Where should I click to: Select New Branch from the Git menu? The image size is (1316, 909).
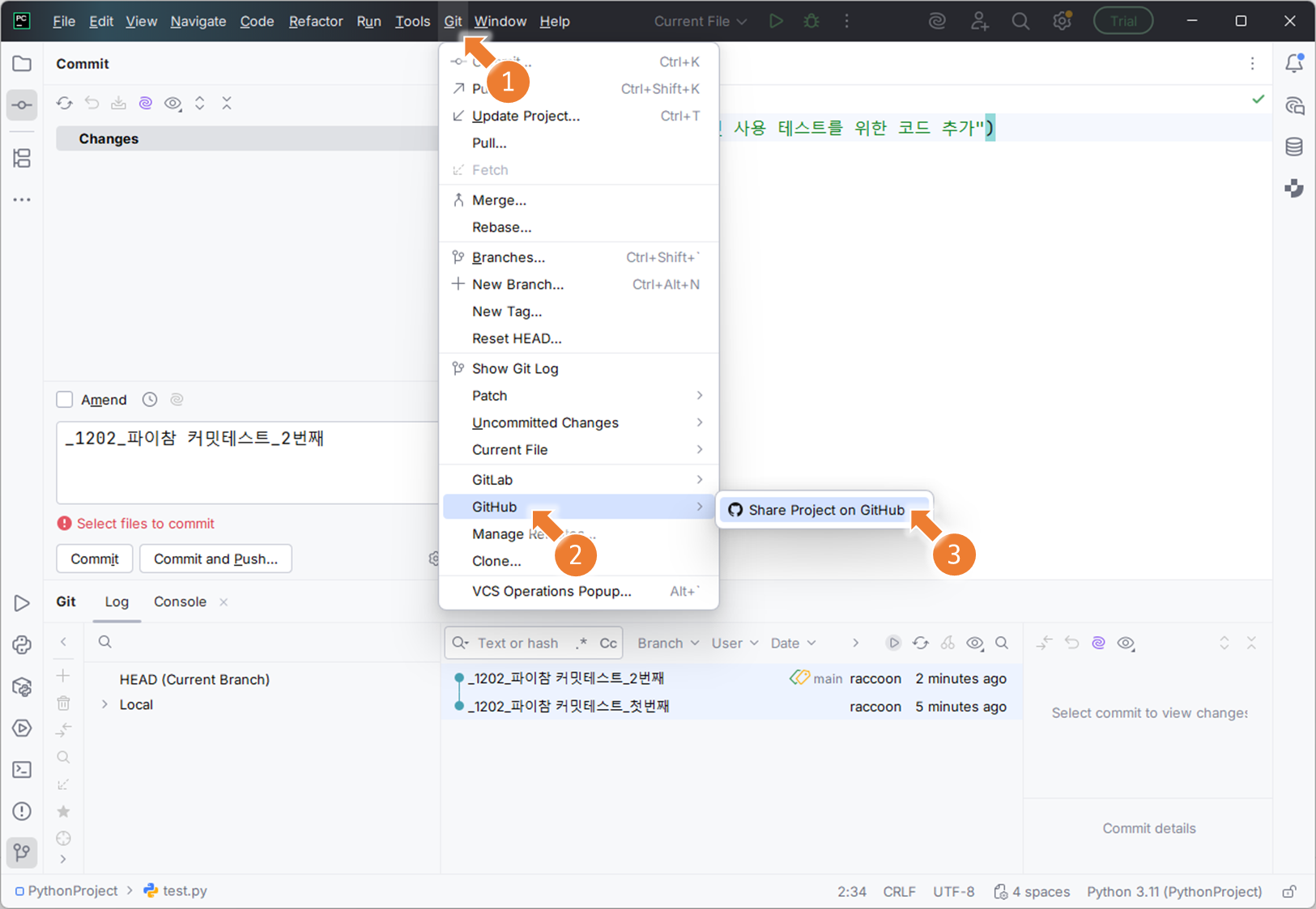click(579, 284)
